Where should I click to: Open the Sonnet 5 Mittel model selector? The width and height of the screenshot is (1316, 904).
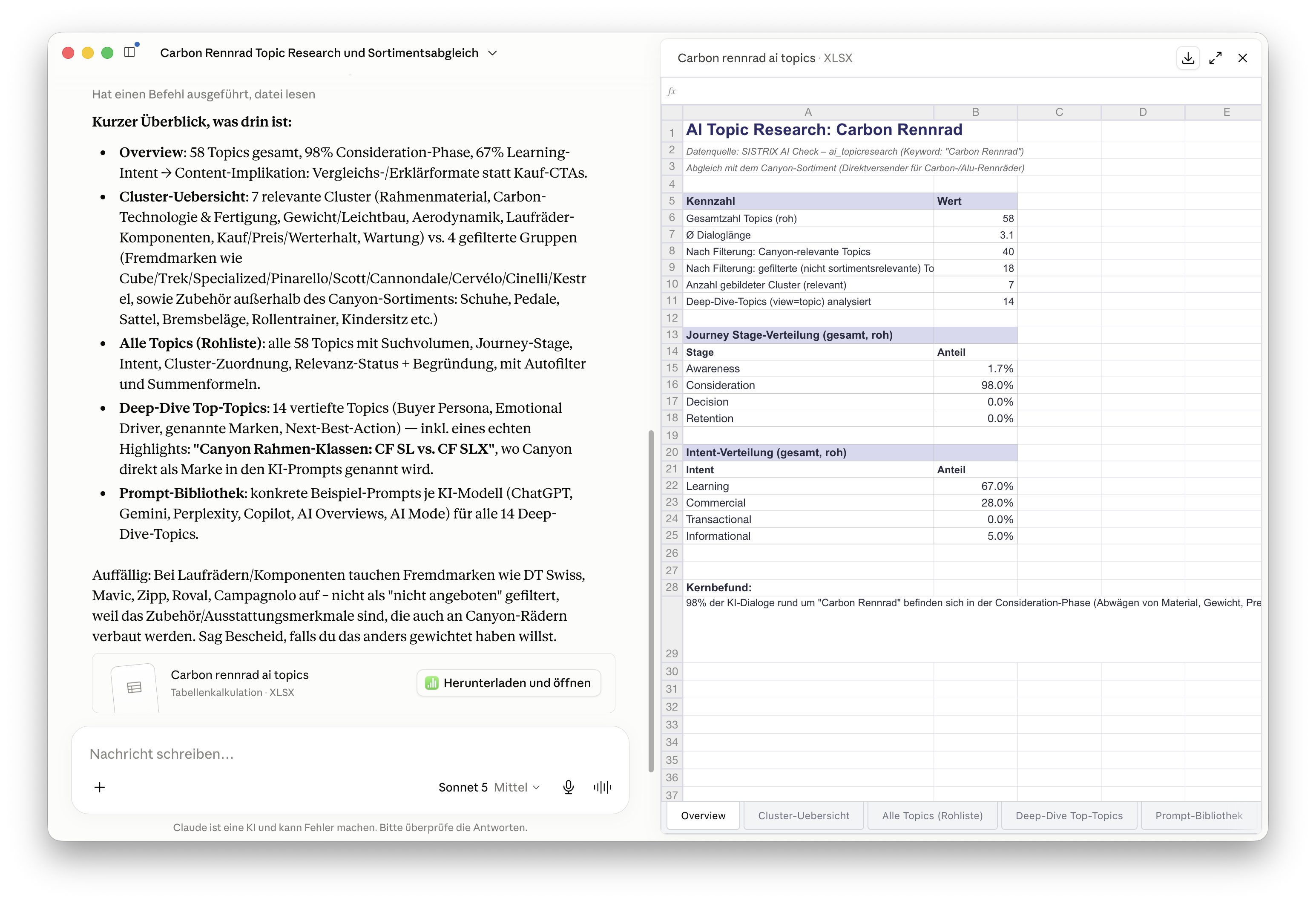[x=489, y=787]
